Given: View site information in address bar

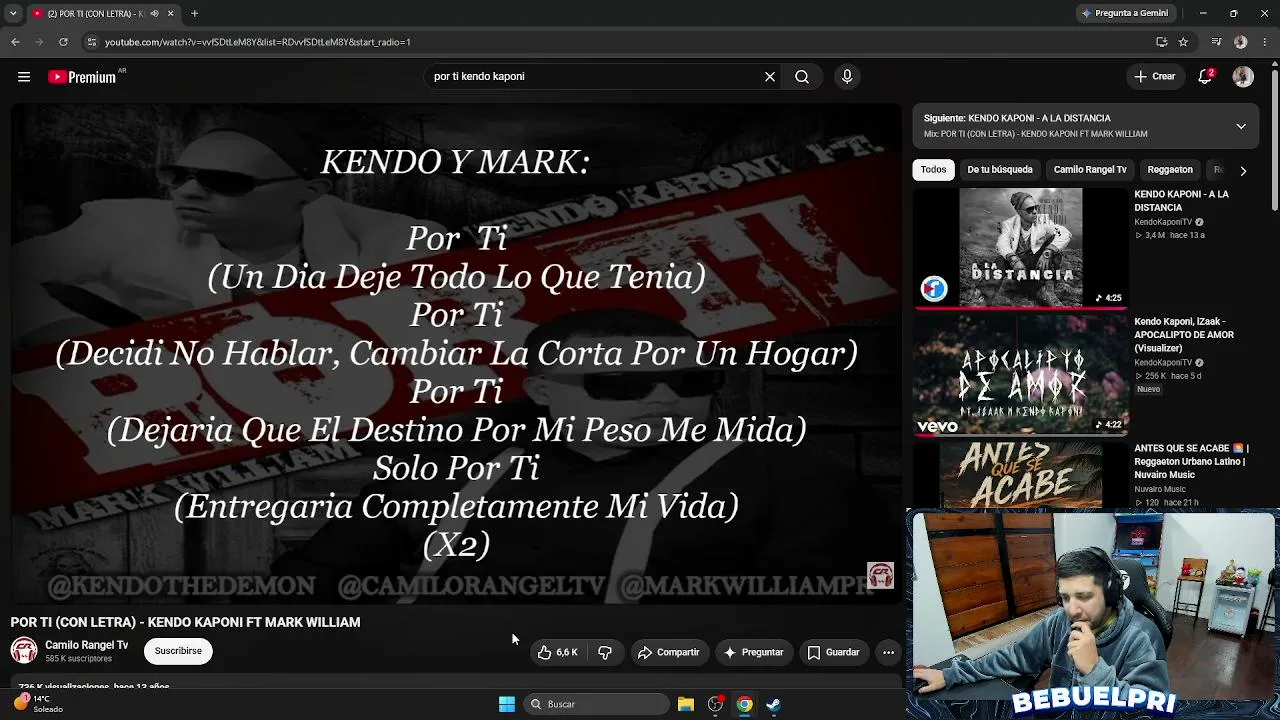Looking at the screenshot, I should pos(91,42).
